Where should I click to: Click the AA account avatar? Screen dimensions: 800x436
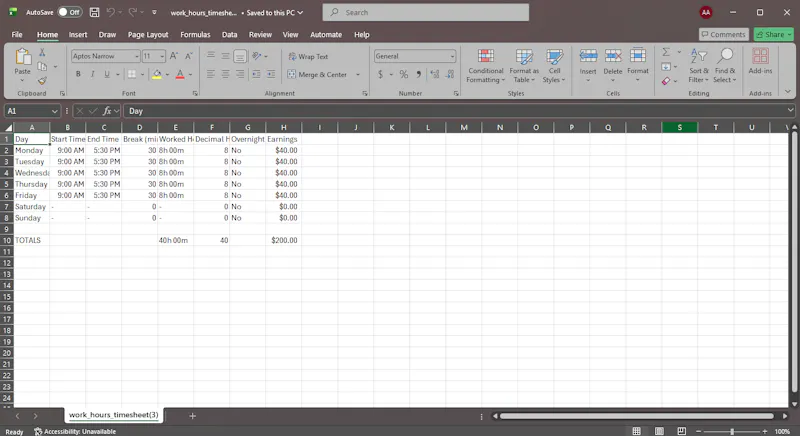click(706, 12)
